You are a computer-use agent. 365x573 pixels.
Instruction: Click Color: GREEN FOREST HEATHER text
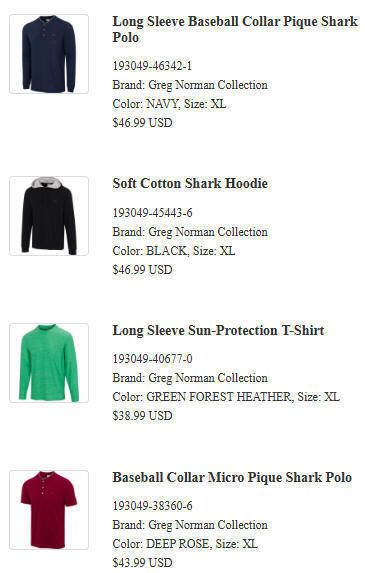202,397
